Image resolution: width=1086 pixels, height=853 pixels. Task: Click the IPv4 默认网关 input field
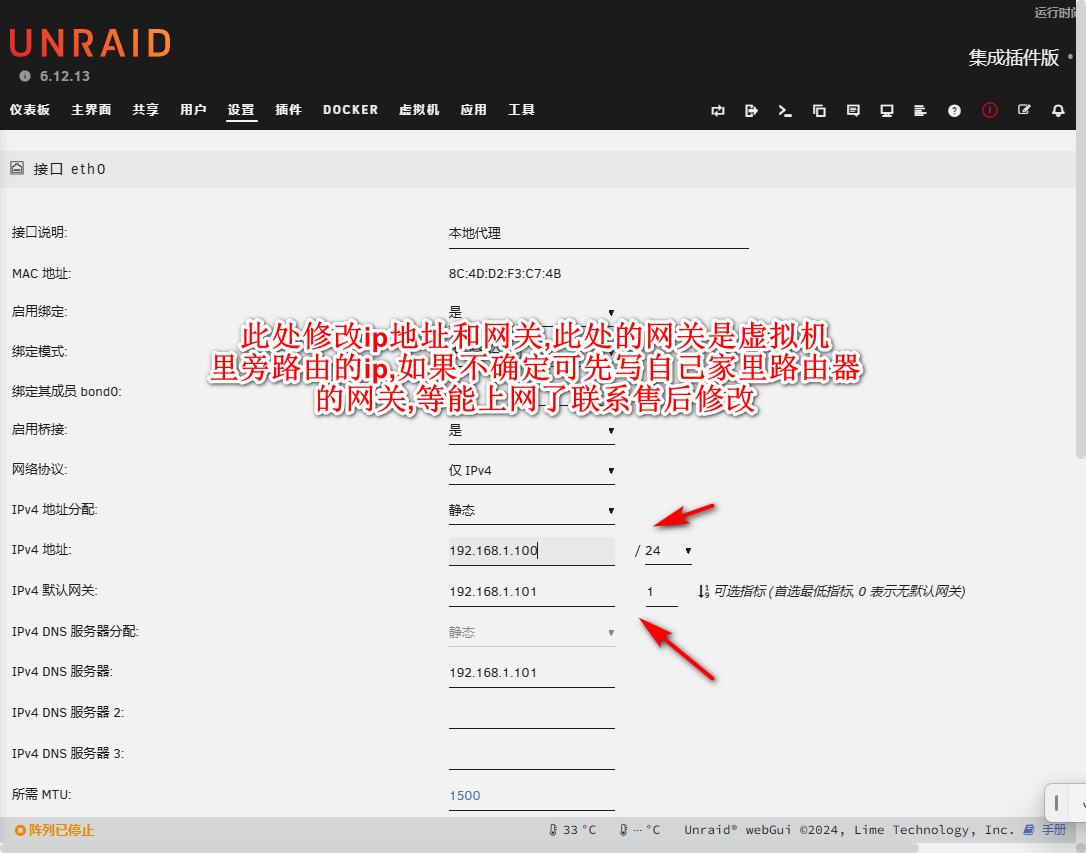point(531,592)
